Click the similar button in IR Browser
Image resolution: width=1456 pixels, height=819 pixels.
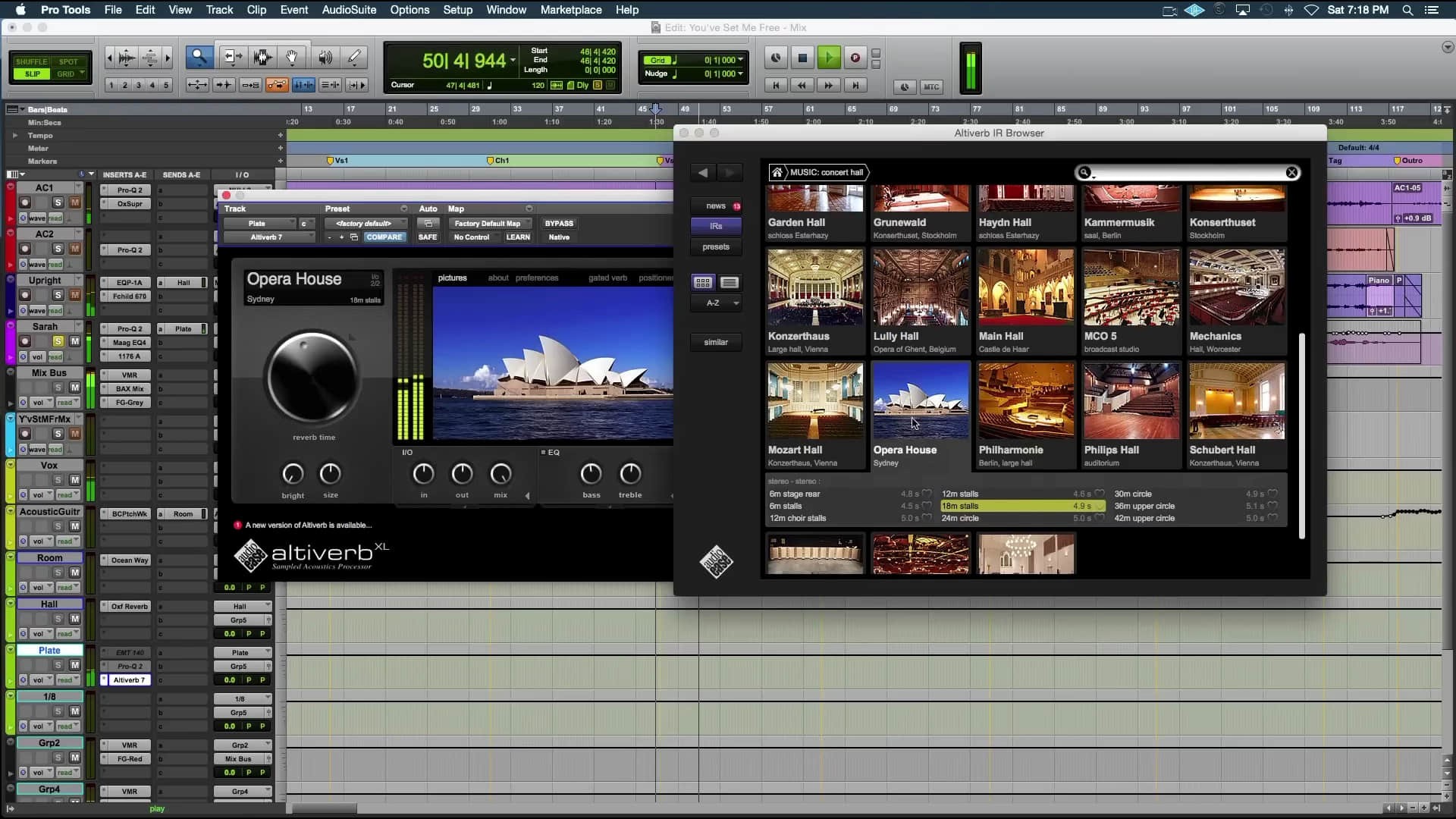(x=716, y=342)
